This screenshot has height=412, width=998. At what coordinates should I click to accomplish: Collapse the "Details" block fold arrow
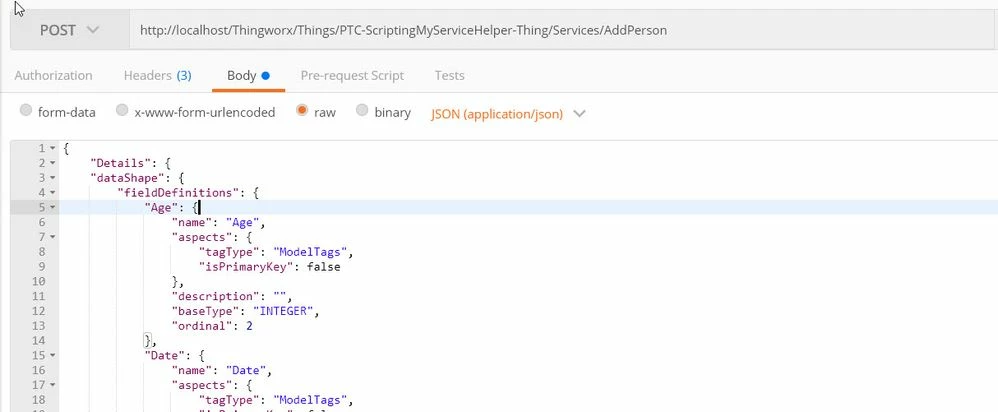[53, 163]
